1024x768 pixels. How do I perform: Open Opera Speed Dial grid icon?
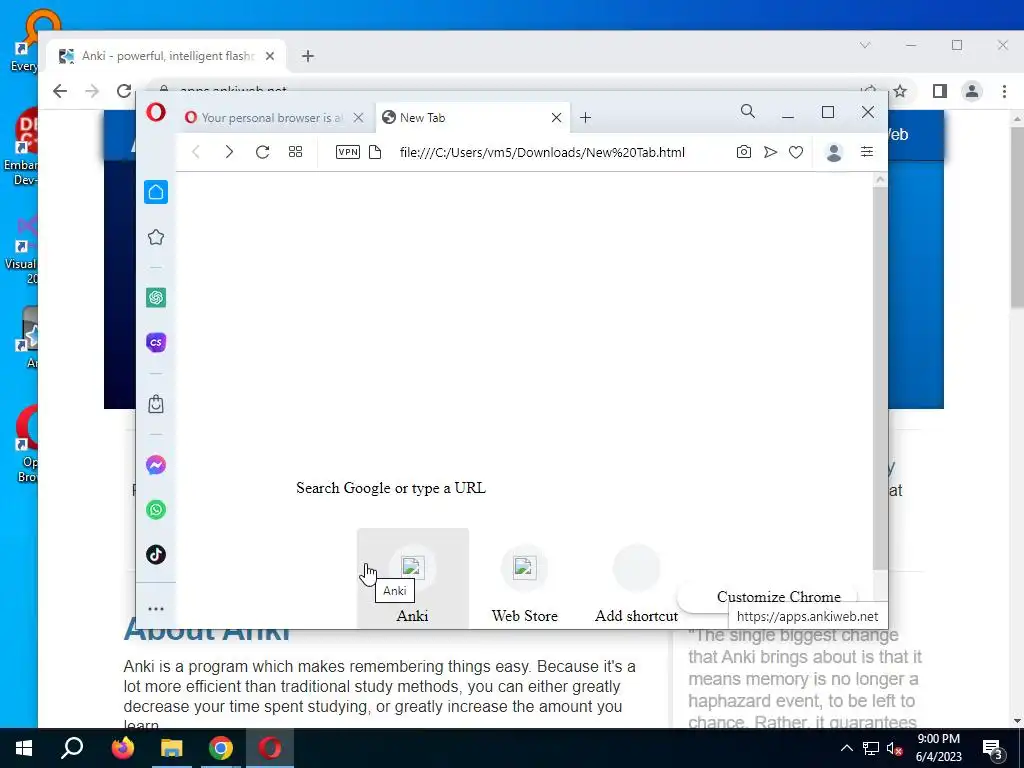(x=295, y=152)
